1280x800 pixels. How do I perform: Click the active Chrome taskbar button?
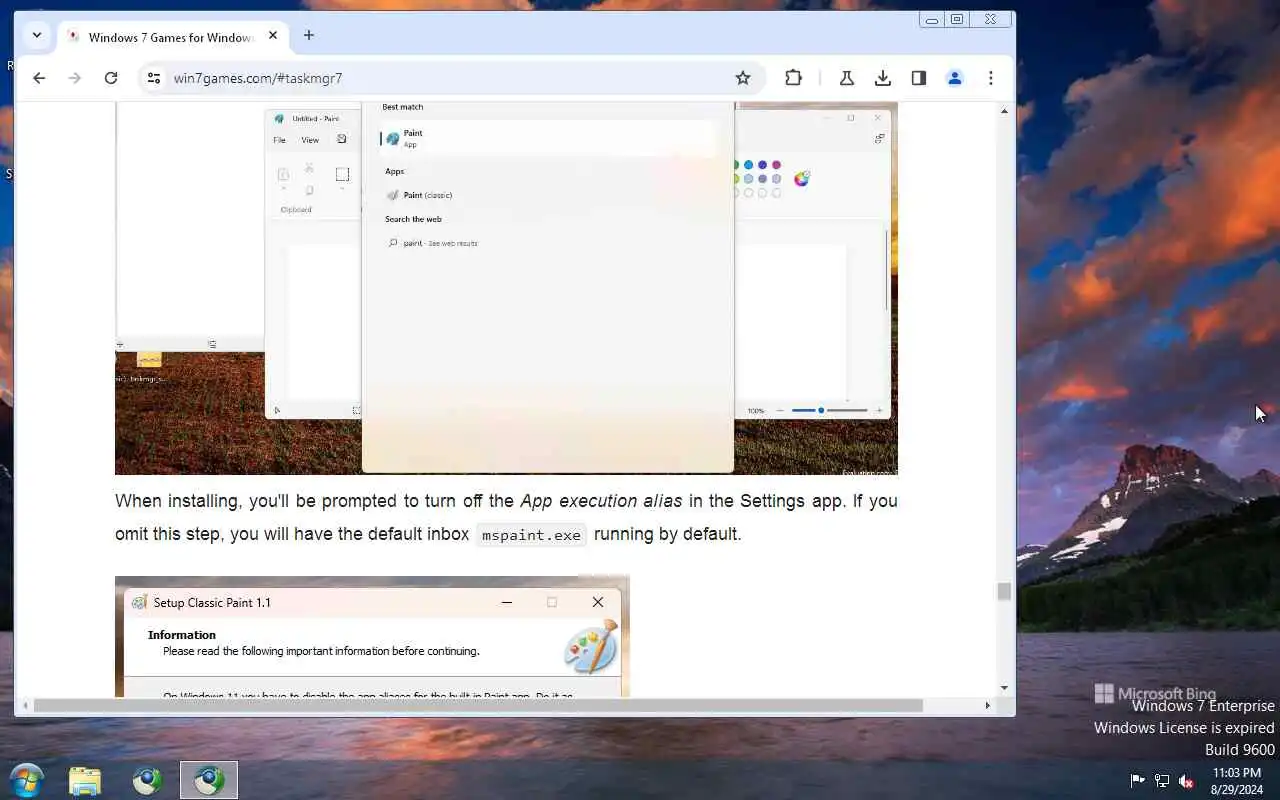209,780
